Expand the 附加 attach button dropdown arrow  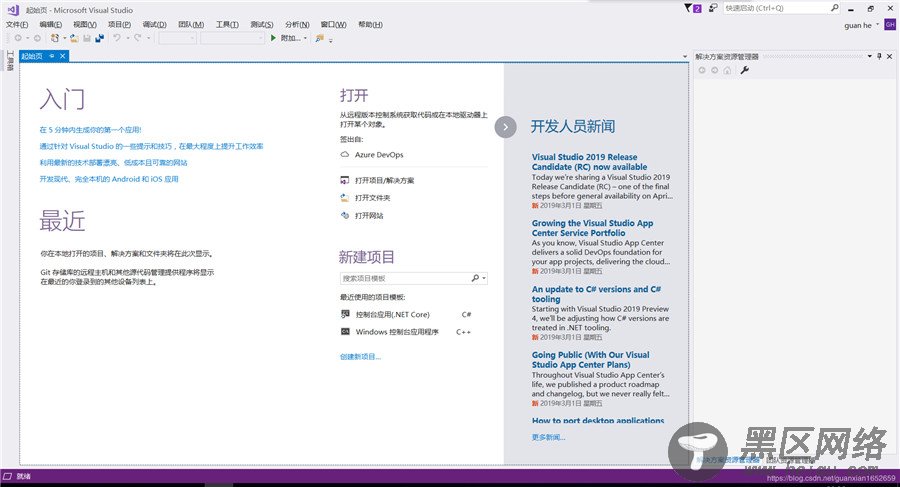point(305,38)
